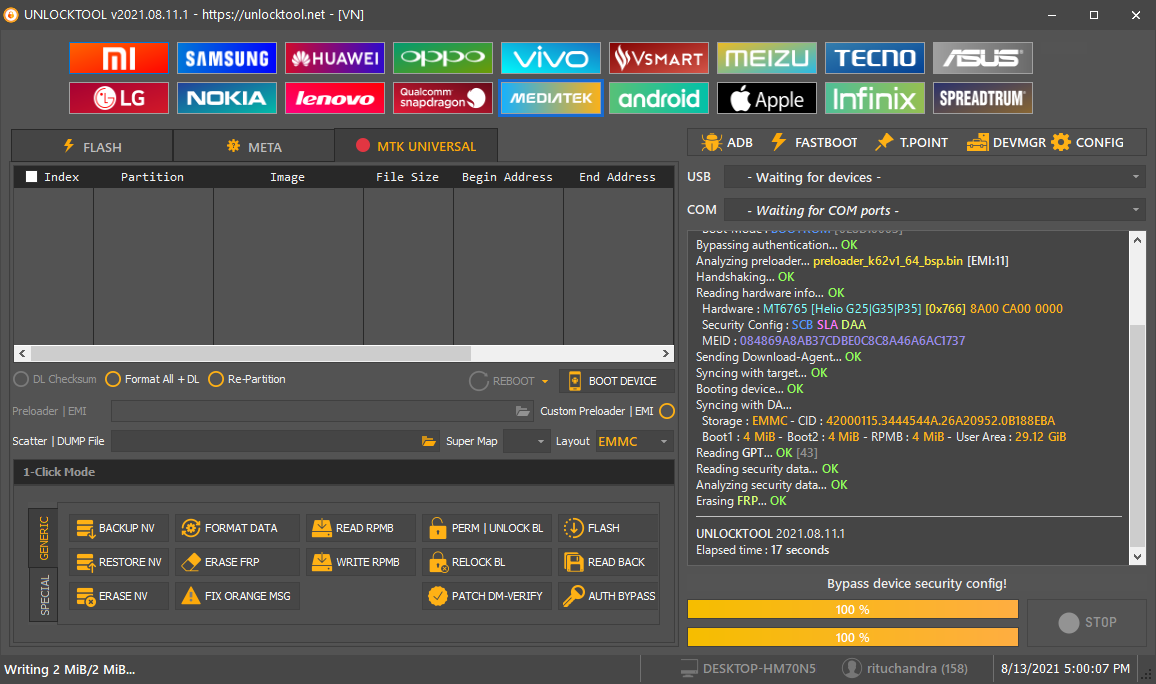Click the WRITE RPMB button
The height and width of the screenshot is (684, 1156).
[x=361, y=562]
